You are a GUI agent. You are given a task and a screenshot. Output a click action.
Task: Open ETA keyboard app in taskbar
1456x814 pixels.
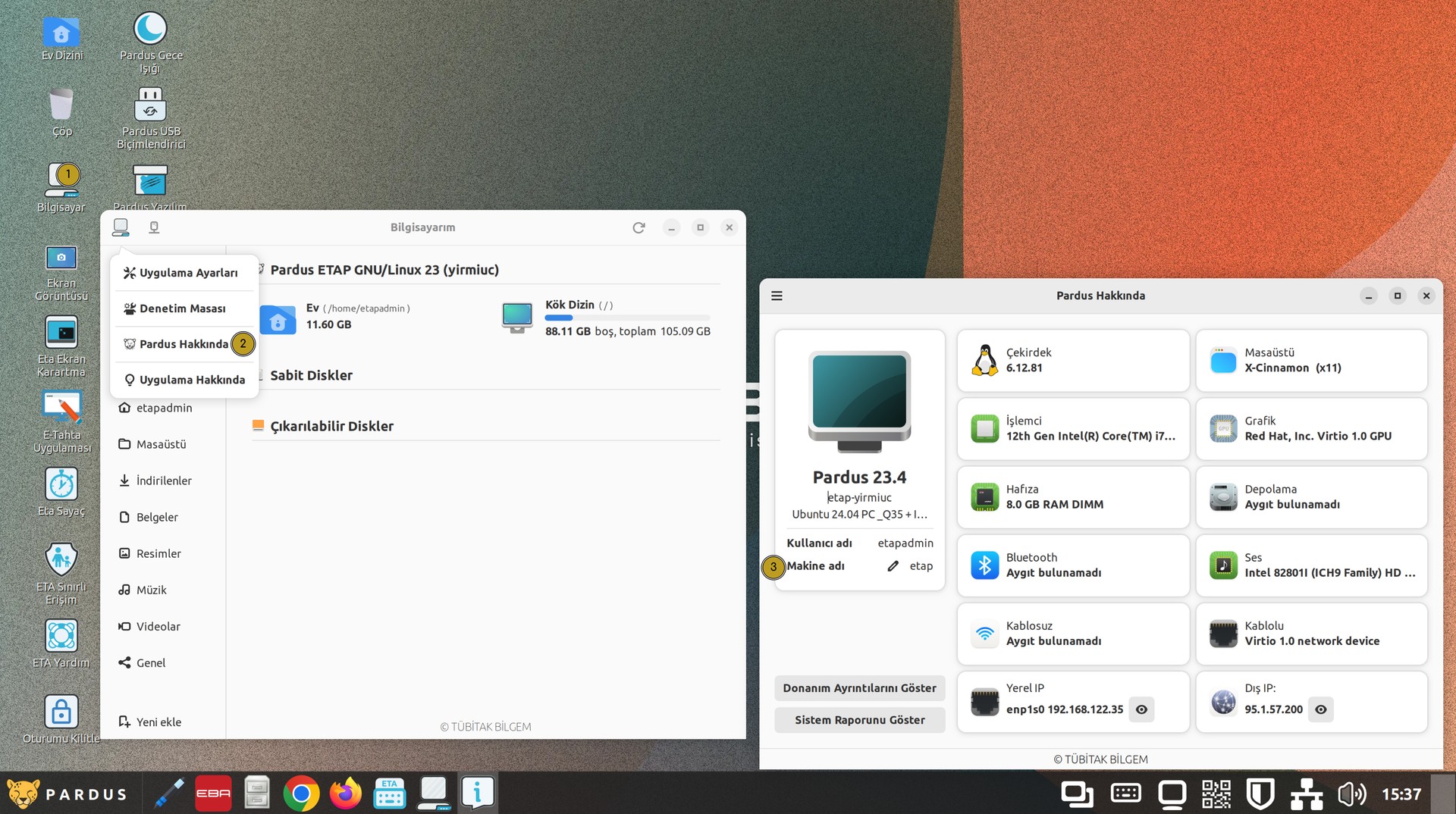pyautogui.click(x=390, y=794)
